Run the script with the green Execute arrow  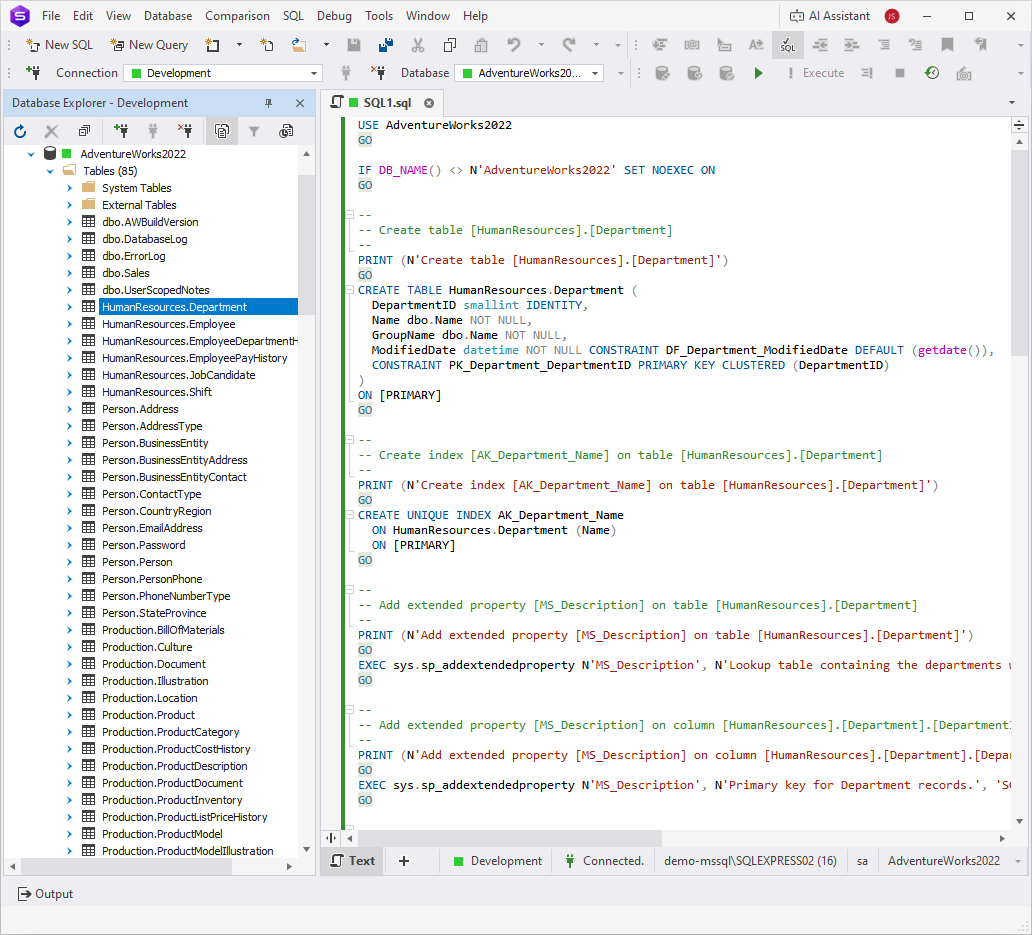click(759, 72)
